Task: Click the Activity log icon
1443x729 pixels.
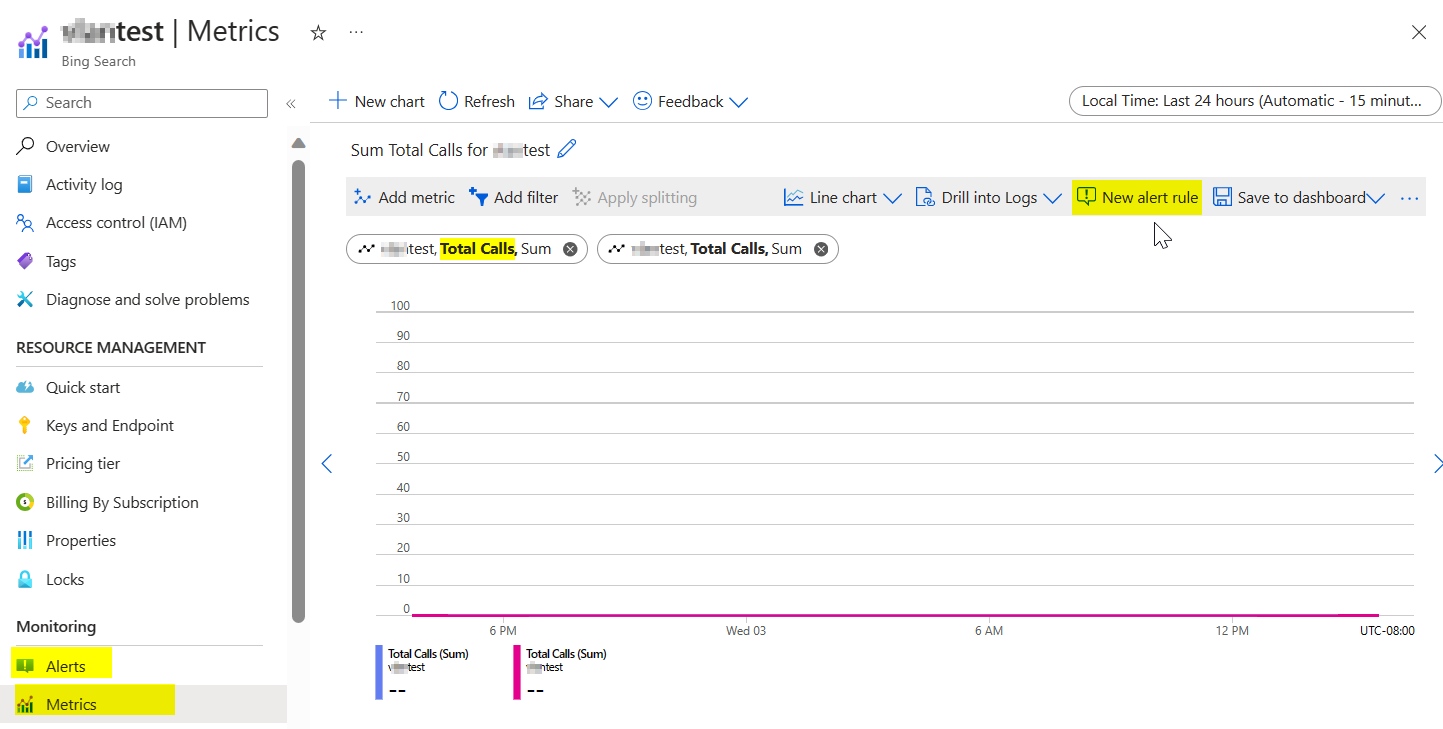Action: (x=25, y=184)
